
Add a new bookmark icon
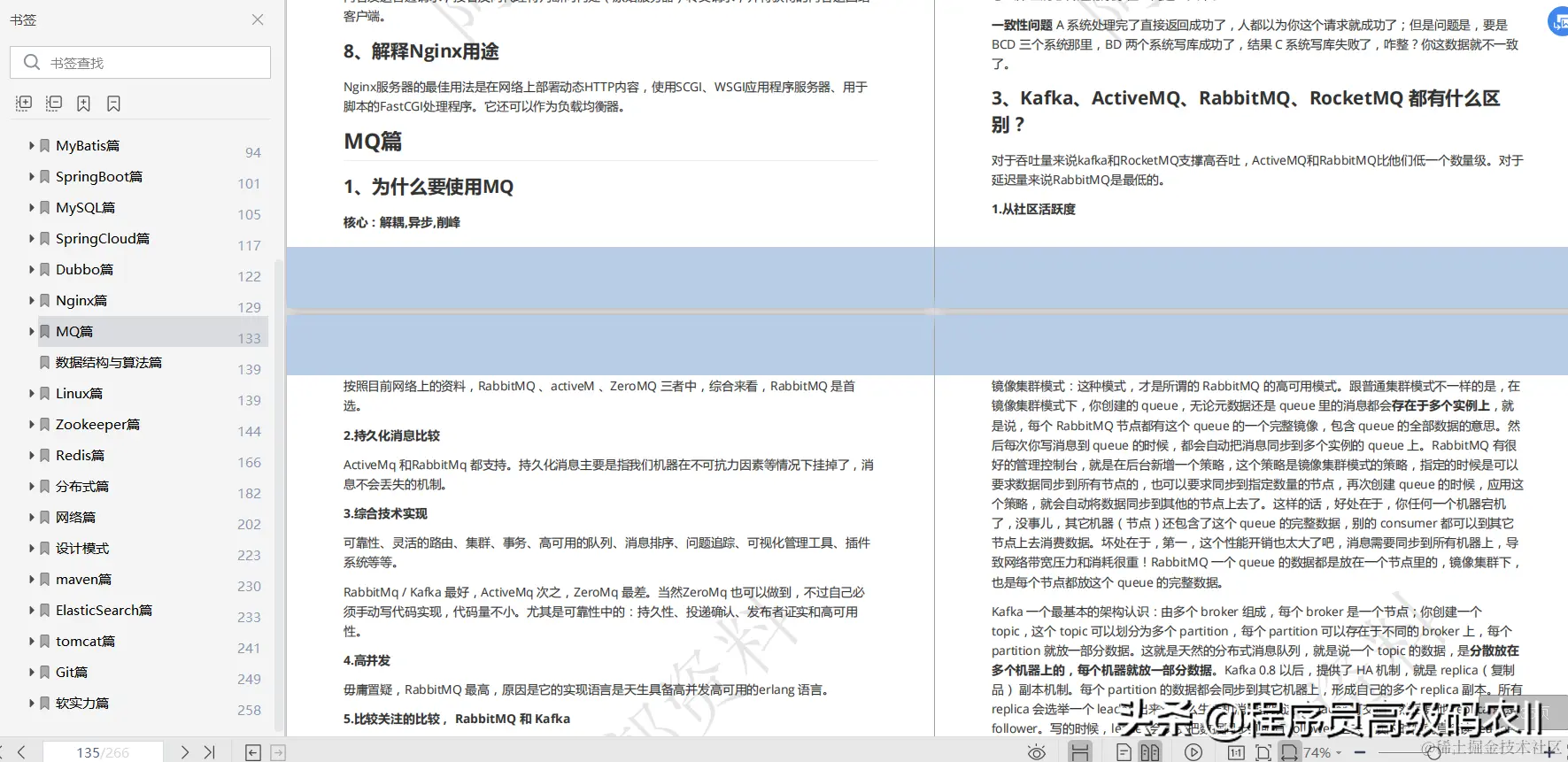[83, 104]
